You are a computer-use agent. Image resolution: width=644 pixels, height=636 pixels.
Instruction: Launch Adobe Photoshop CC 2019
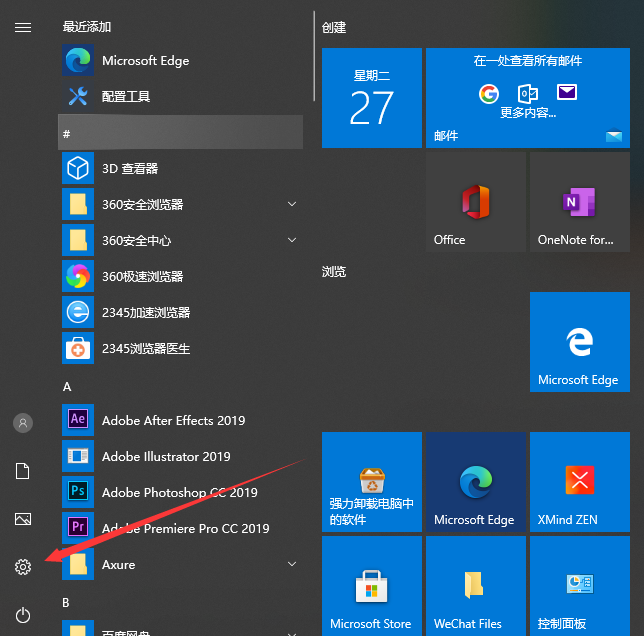178,493
